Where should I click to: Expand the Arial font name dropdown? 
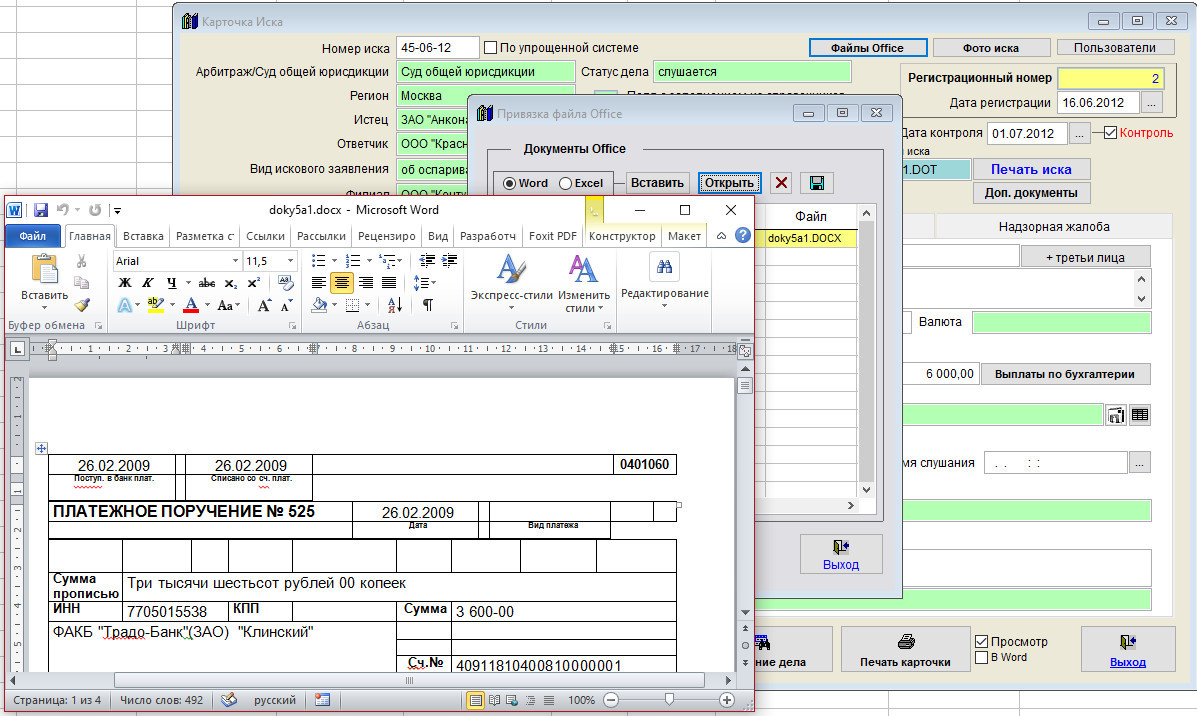coord(236,261)
